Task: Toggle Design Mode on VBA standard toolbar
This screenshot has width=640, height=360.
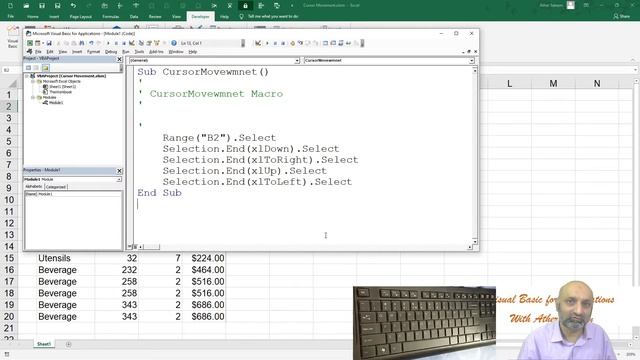Action: coord(131,43)
